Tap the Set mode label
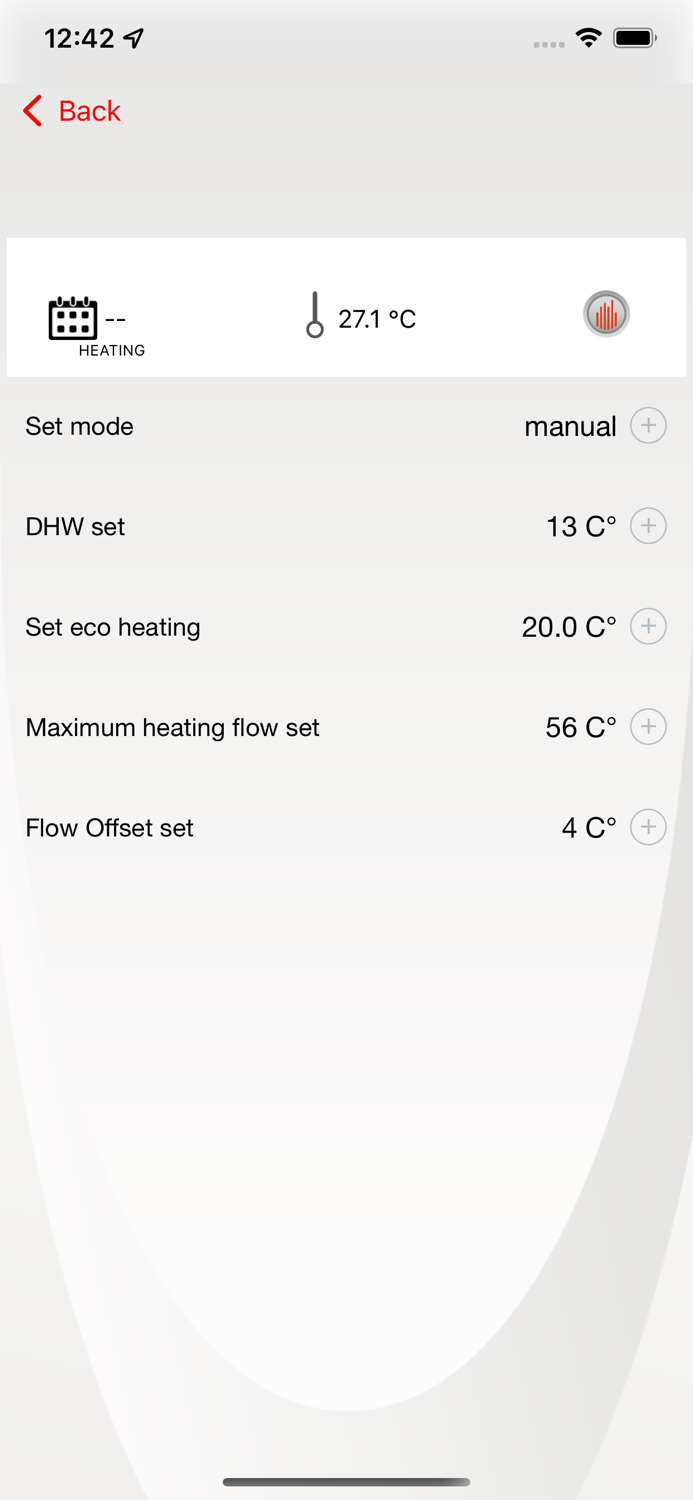The height and width of the screenshot is (1500, 693). (x=79, y=427)
